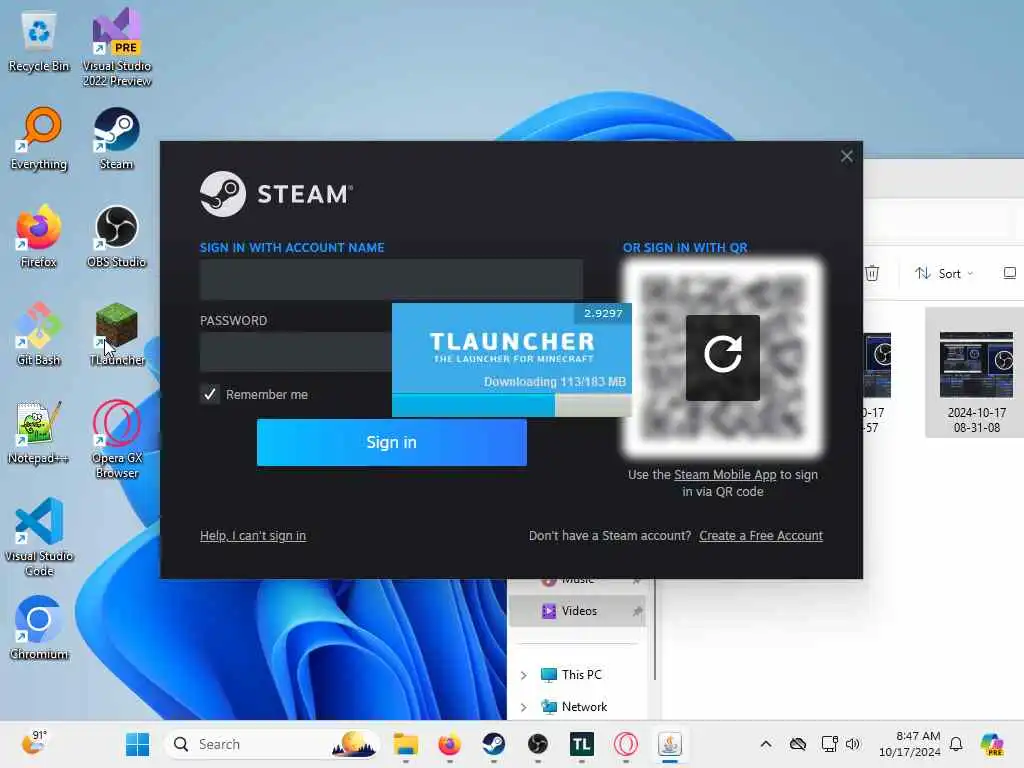Click the taskbar Search box
Image resolution: width=1024 pixels, height=768 pixels.
(272, 744)
